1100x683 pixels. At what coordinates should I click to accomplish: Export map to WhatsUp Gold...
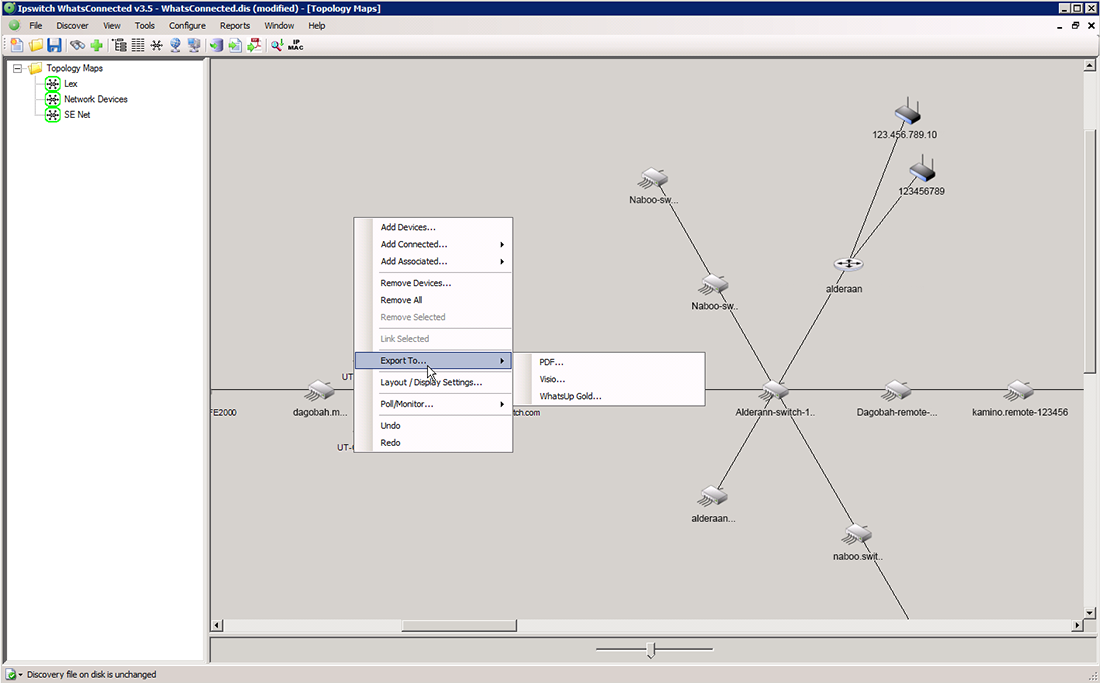pyautogui.click(x=610, y=396)
